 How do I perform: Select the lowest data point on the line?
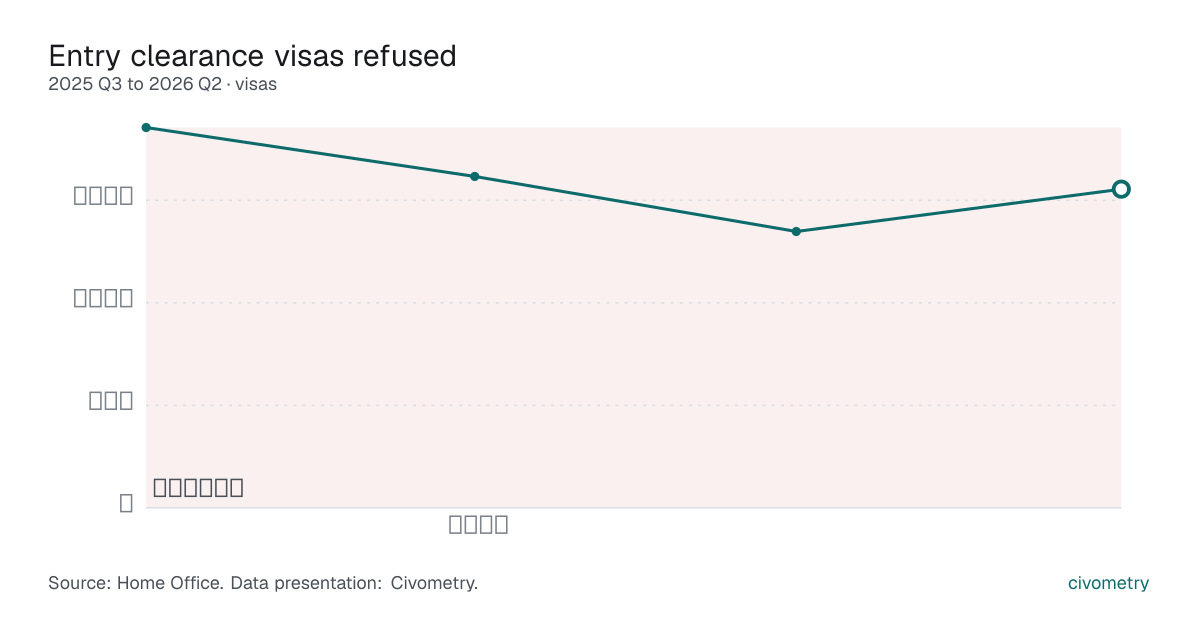pyautogui.click(x=796, y=231)
